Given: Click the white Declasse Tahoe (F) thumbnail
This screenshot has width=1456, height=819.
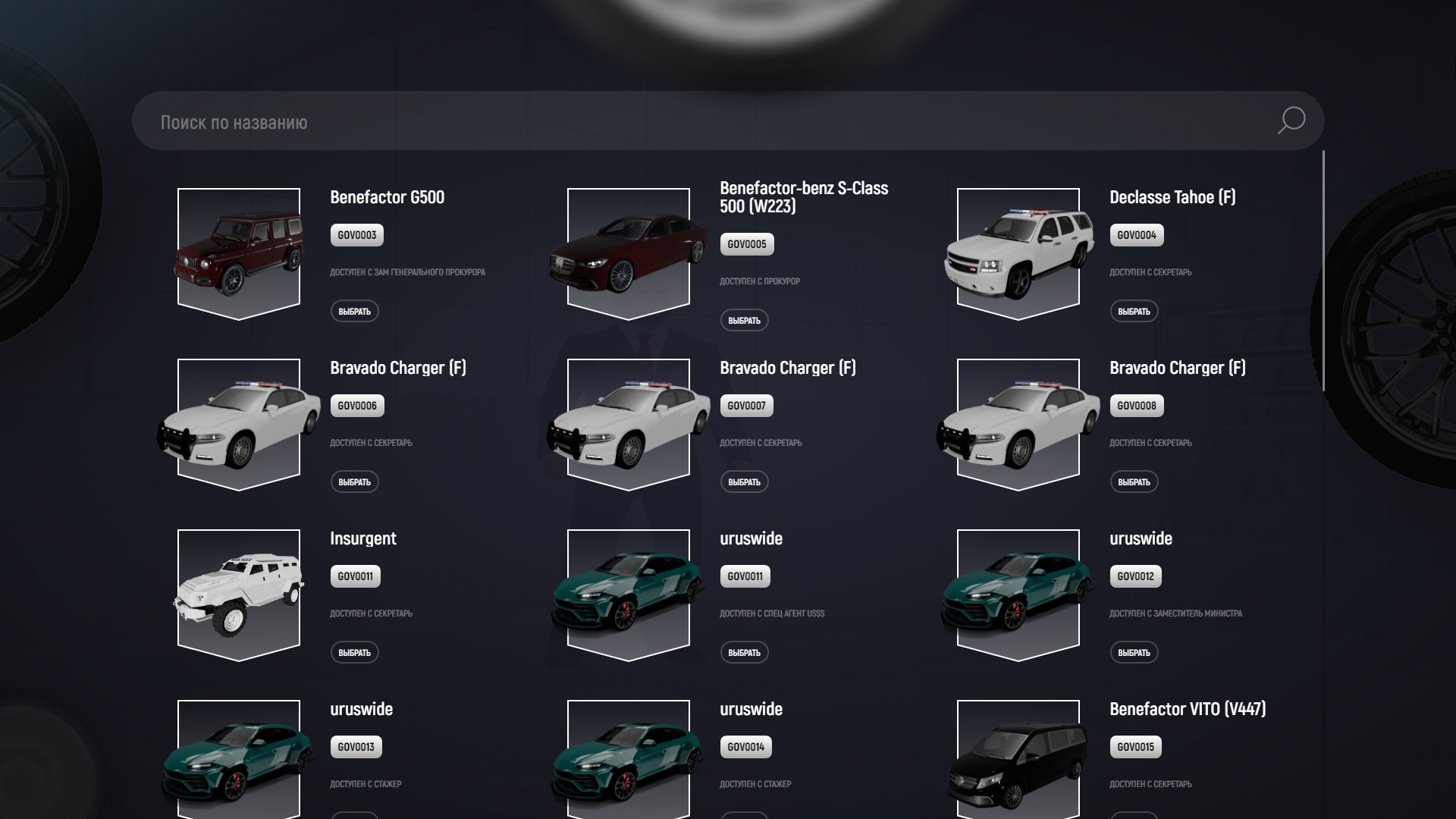Looking at the screenshot, I should click(x=1018, y=254).
